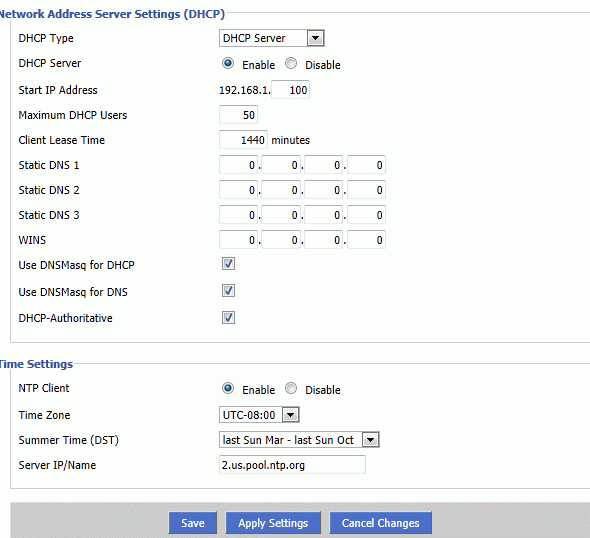Click first octet of Static DNS 1

(x=239, y=165)
